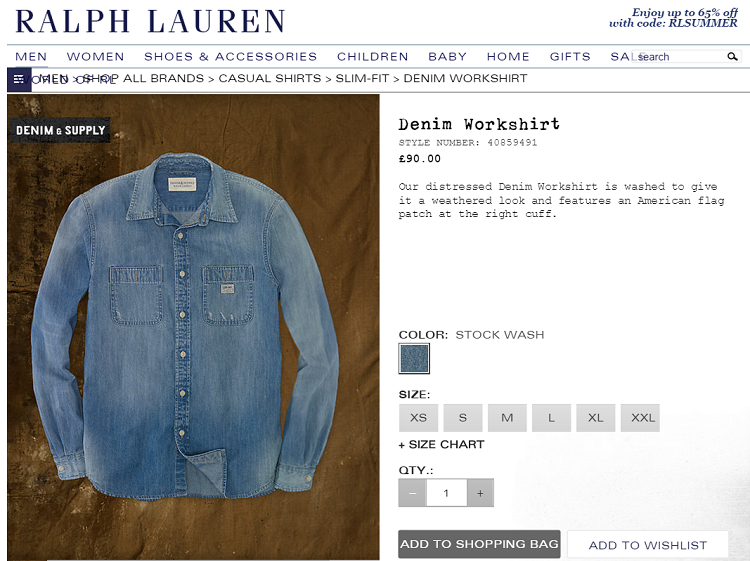This screenshot has height=561, width=750.
Task: Choose size XXL
Action: point(640,418)
